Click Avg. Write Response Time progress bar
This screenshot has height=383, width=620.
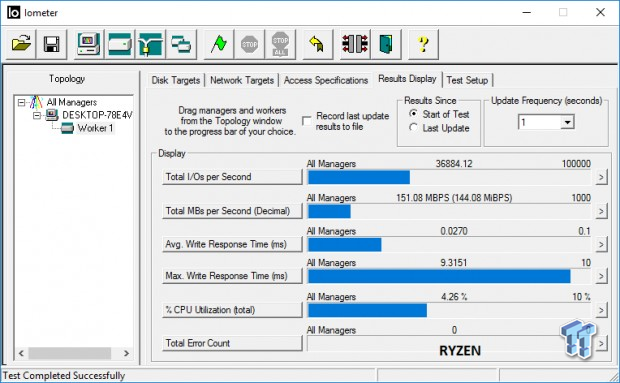click(x=449, y=245)
